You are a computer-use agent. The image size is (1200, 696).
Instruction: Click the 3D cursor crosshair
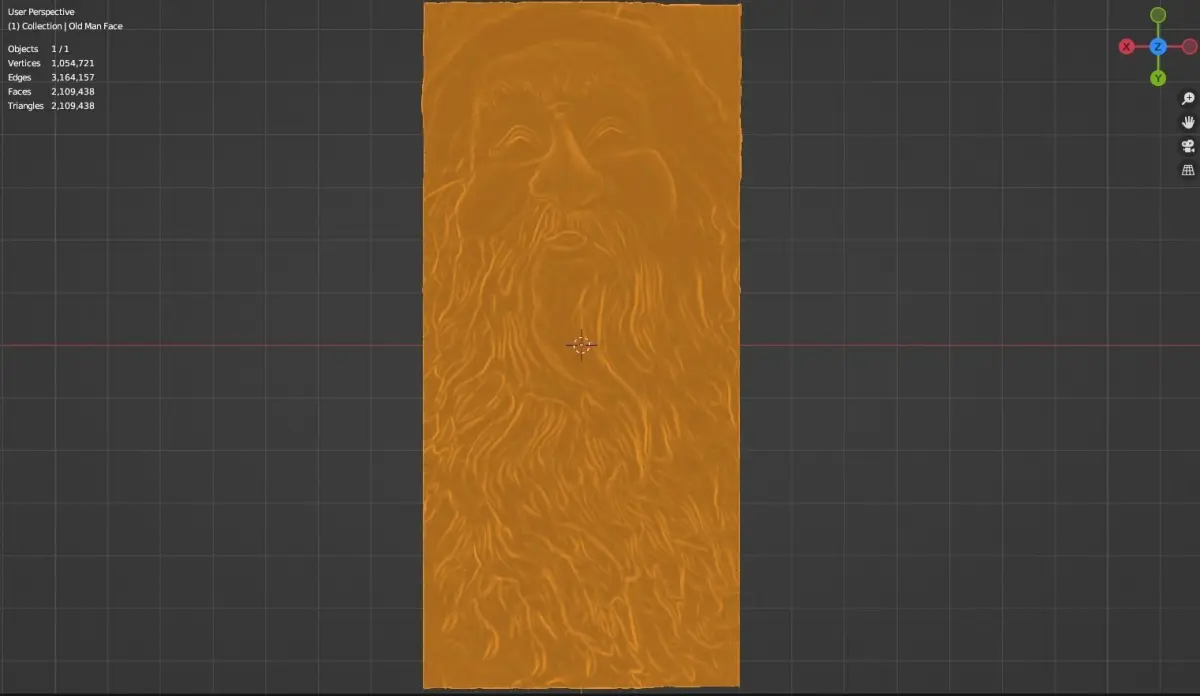(581, 345)
